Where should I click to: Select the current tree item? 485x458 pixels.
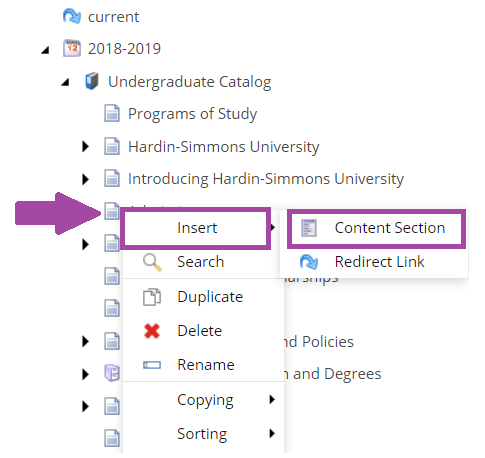click(x=113, y=17)
